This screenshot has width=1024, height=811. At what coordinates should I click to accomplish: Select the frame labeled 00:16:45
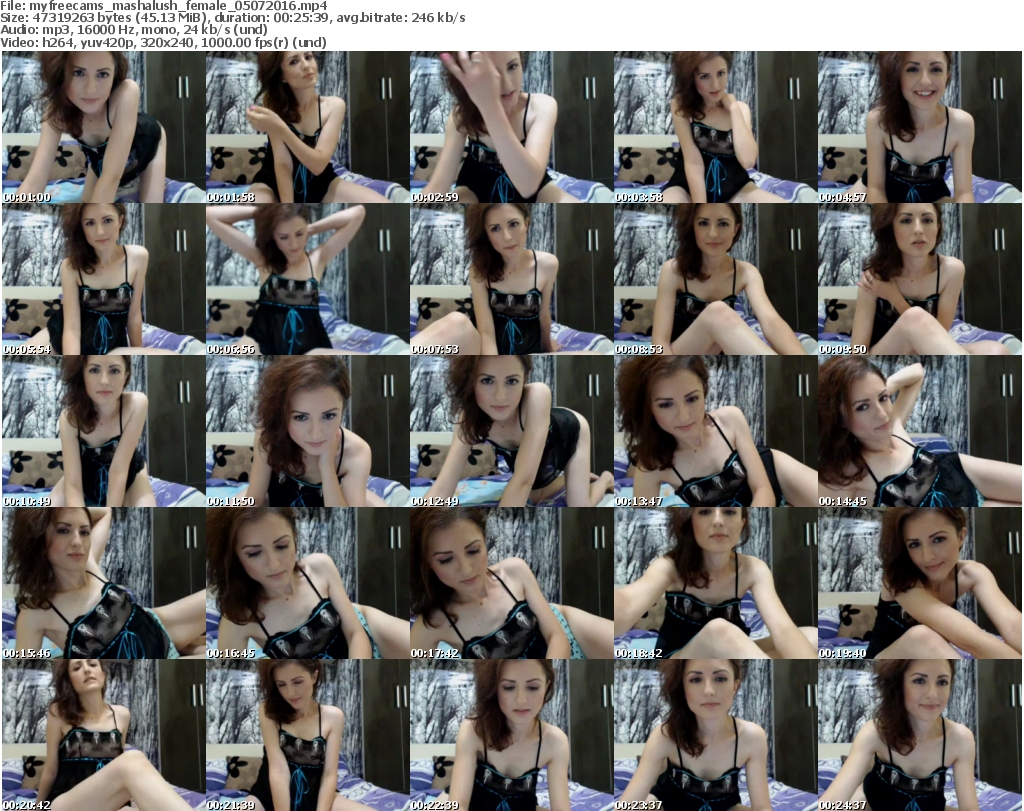pos(308,583)
